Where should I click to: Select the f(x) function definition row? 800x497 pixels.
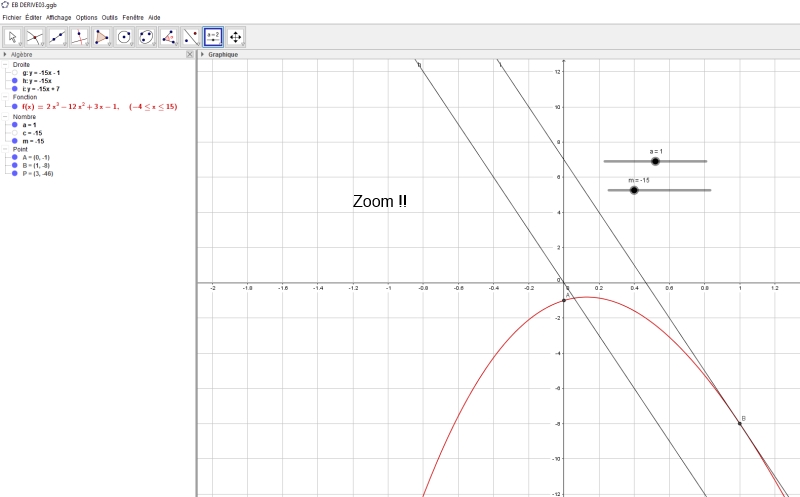(x=99, y=107)
